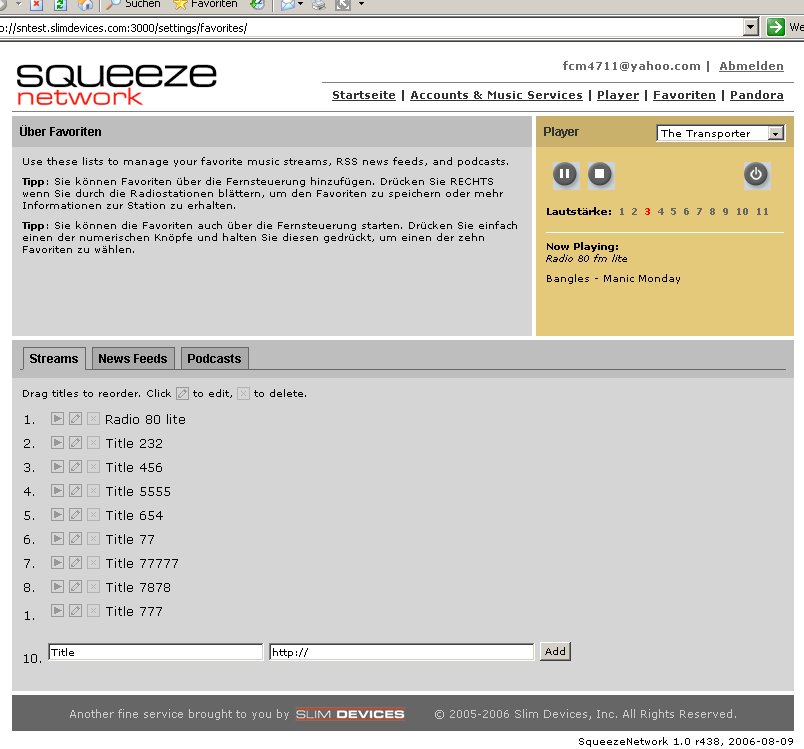Click the Add button
The width and height of the screenshot is (804, 749).
pyautogui.click(x=555, y=651)
